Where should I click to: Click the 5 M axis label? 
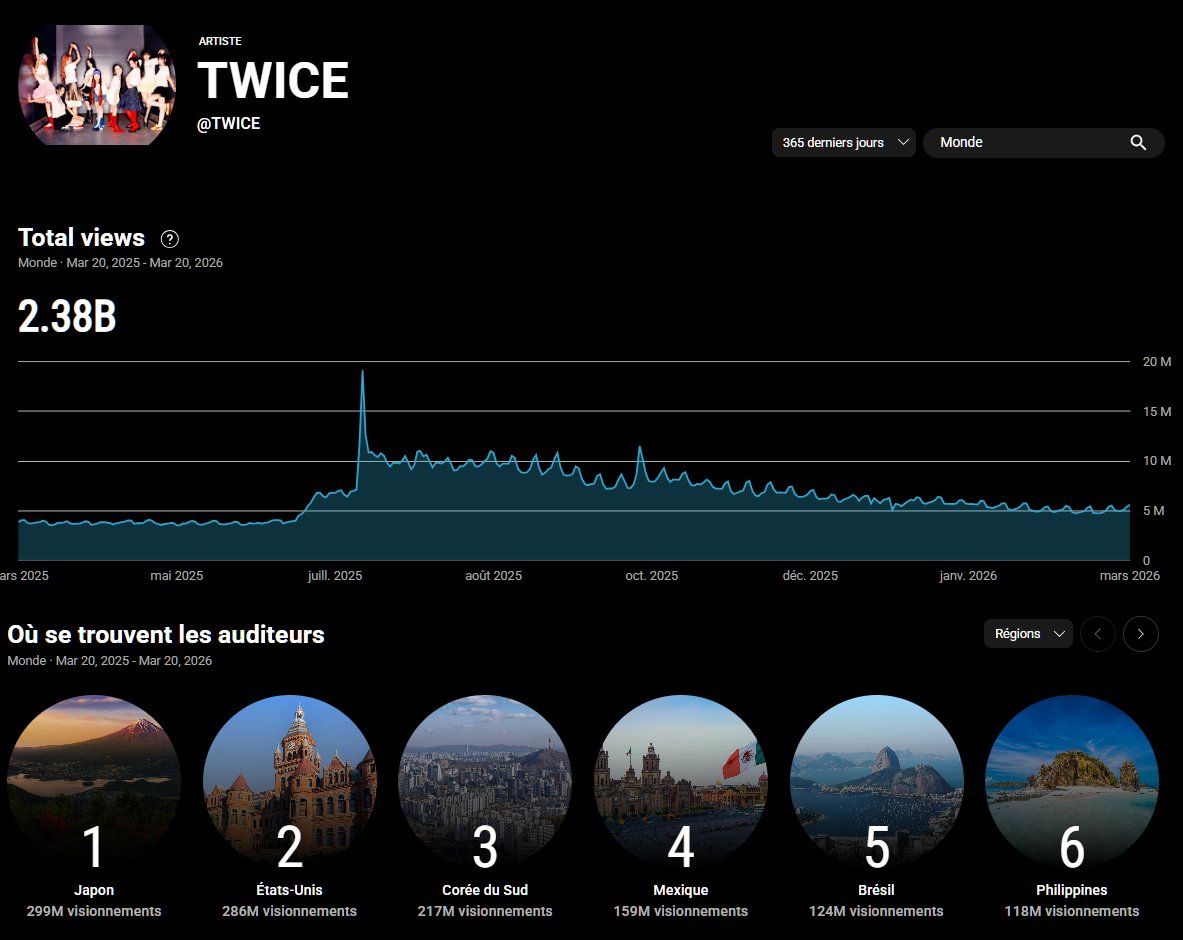1154,511
